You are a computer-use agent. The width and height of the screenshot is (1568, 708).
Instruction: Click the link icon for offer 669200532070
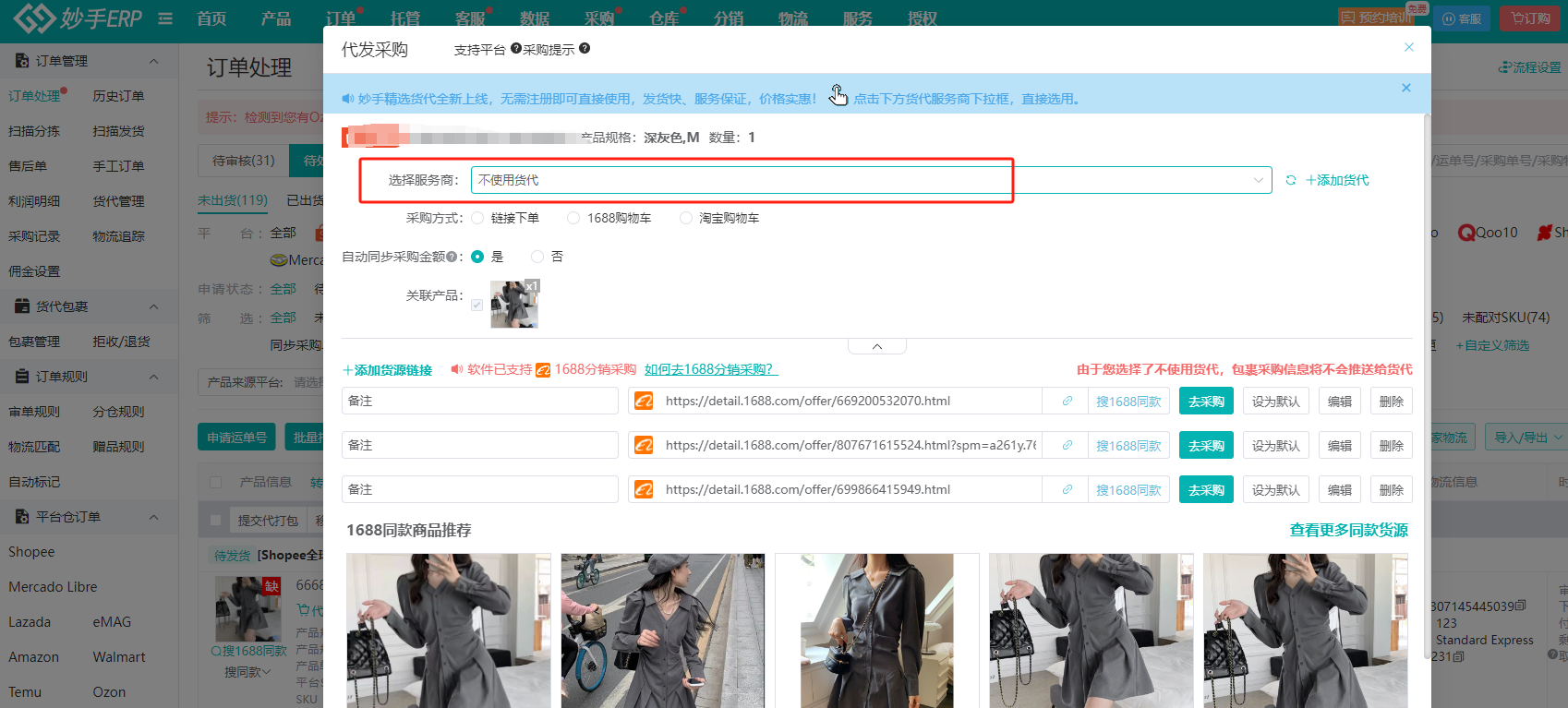point(1067,402)
